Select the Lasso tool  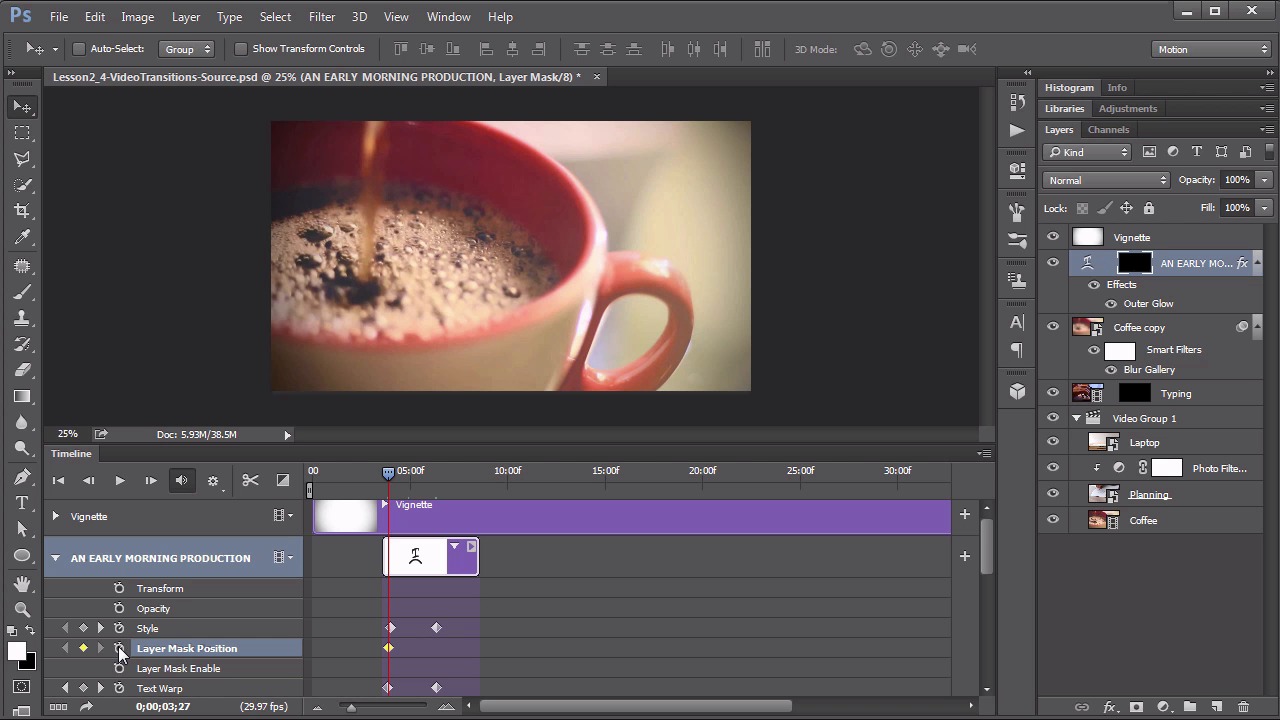tap(22, 158)
